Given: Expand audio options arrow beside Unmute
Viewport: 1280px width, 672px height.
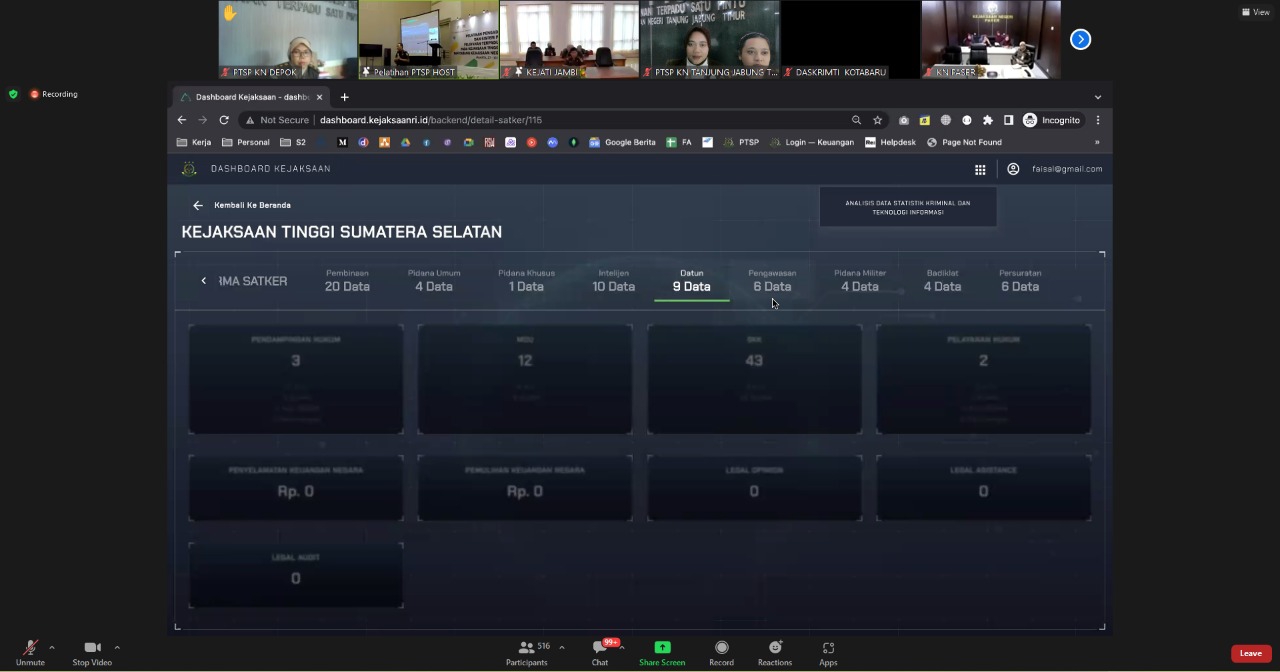Looking at the screenshot, I should click(x=52, y=647).
